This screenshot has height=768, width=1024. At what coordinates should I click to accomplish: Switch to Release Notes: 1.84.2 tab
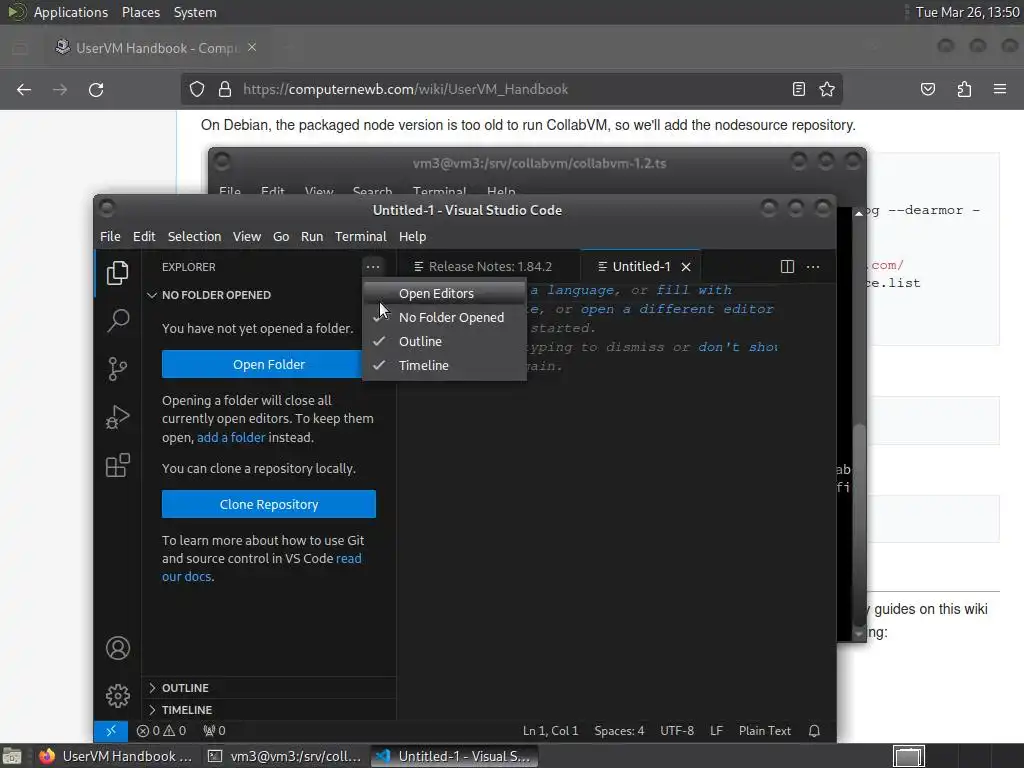click(488, 266)
